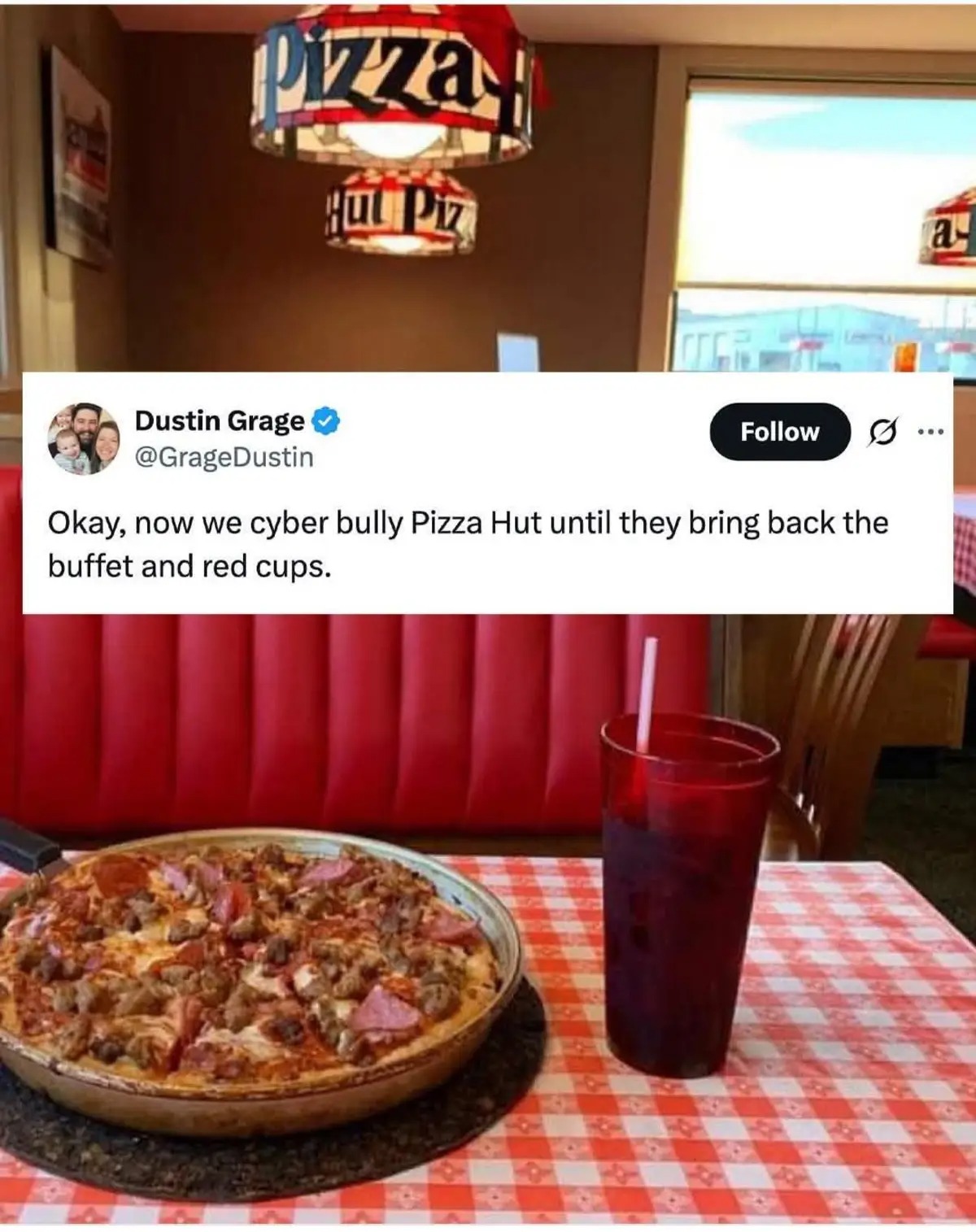
Task: Click the Dustin Grage display name
Action: click(x=220, y=420)
